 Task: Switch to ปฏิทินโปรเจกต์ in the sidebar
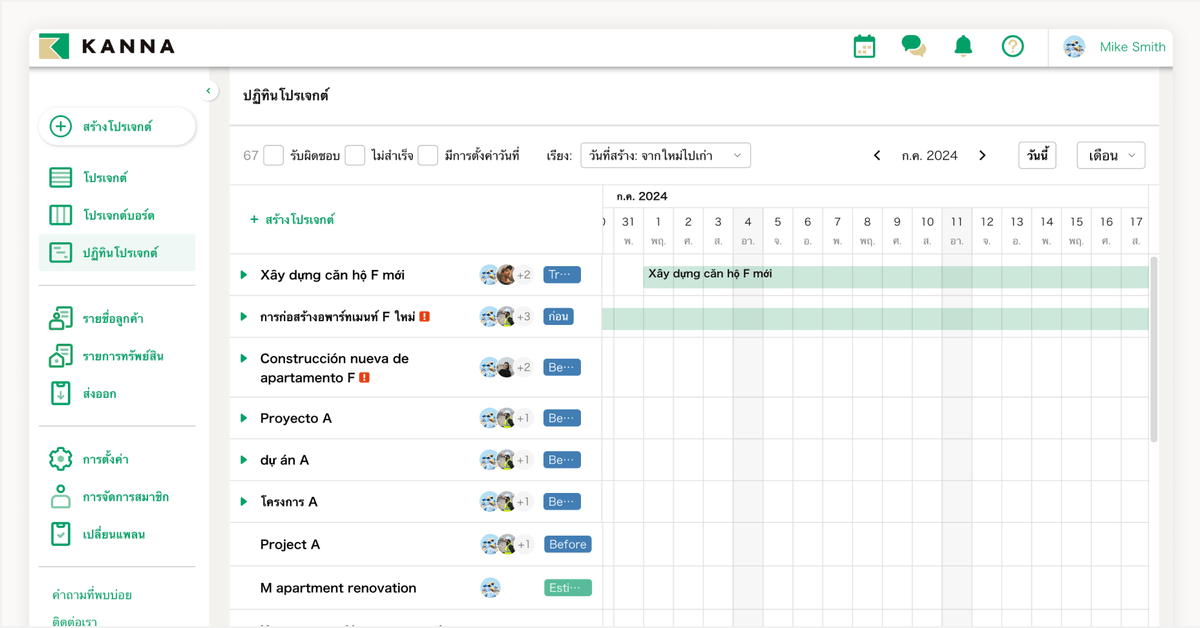pos(61,253)
